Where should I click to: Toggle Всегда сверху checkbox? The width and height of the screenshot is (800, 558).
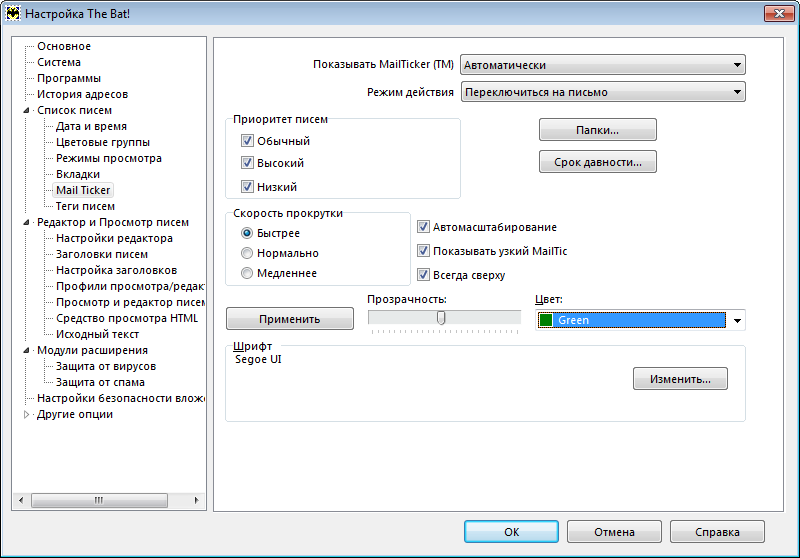[423, 275]
